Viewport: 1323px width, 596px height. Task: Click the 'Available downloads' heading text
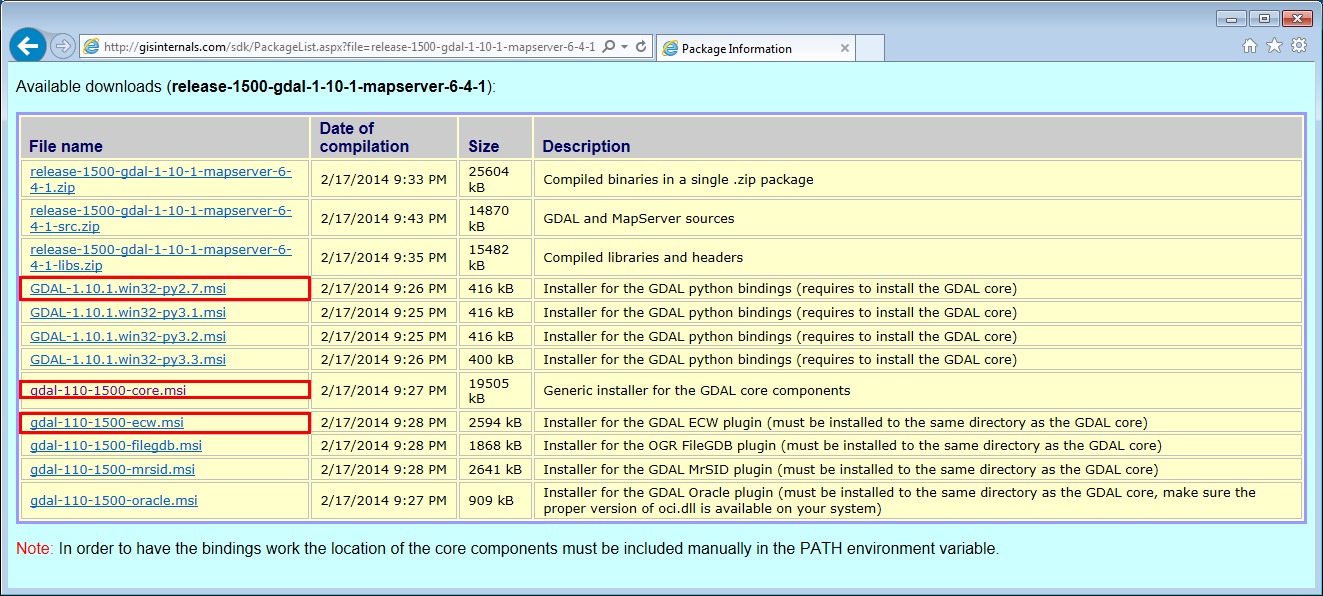[x=256, y=87]
